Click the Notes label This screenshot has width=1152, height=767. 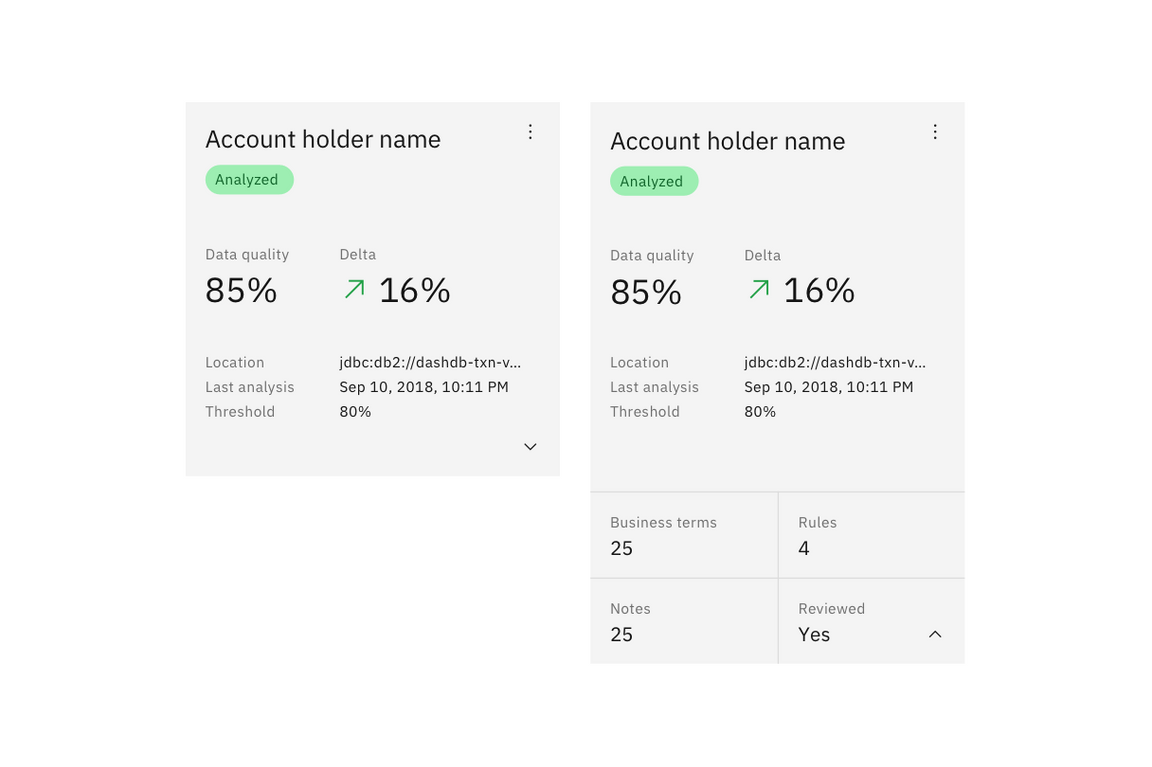630,608
